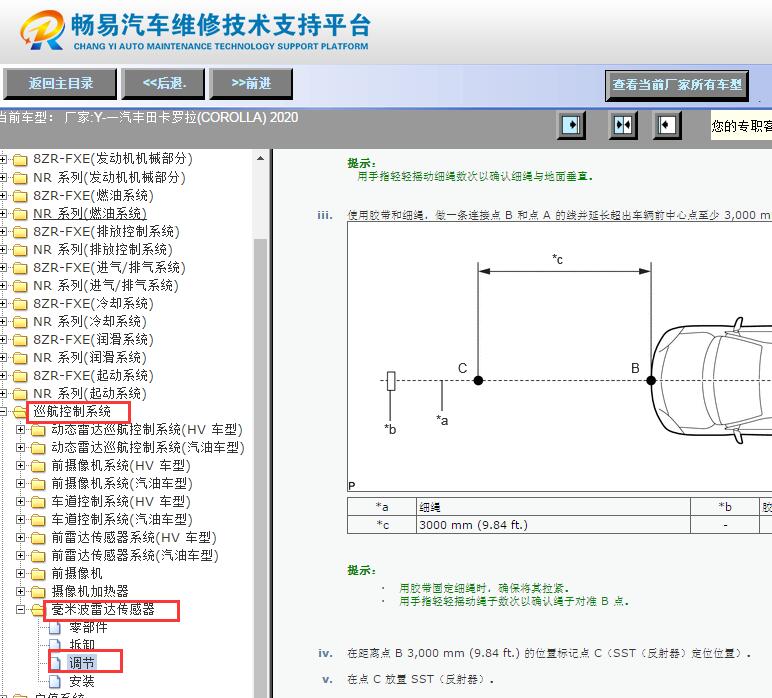Expand 前雷达传感器系统(汽油车型) node

(21, 556)
